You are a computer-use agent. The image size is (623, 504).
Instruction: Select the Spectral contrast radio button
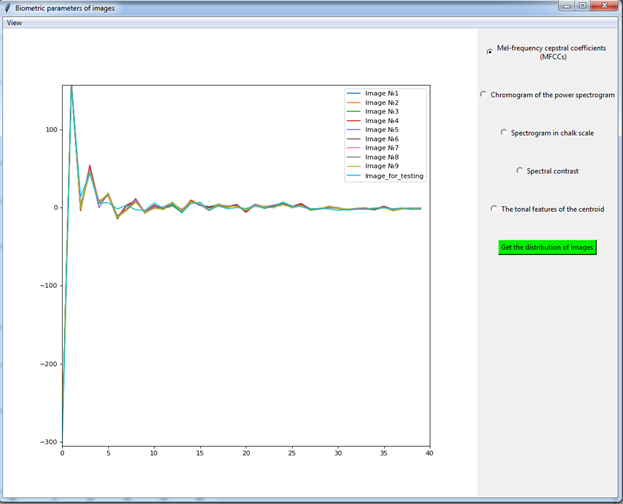[x=519, y=171]
